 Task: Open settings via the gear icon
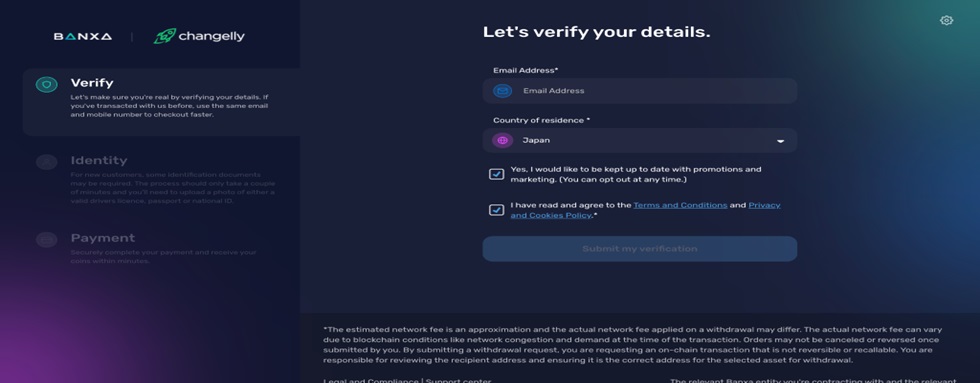click(946, 21)
